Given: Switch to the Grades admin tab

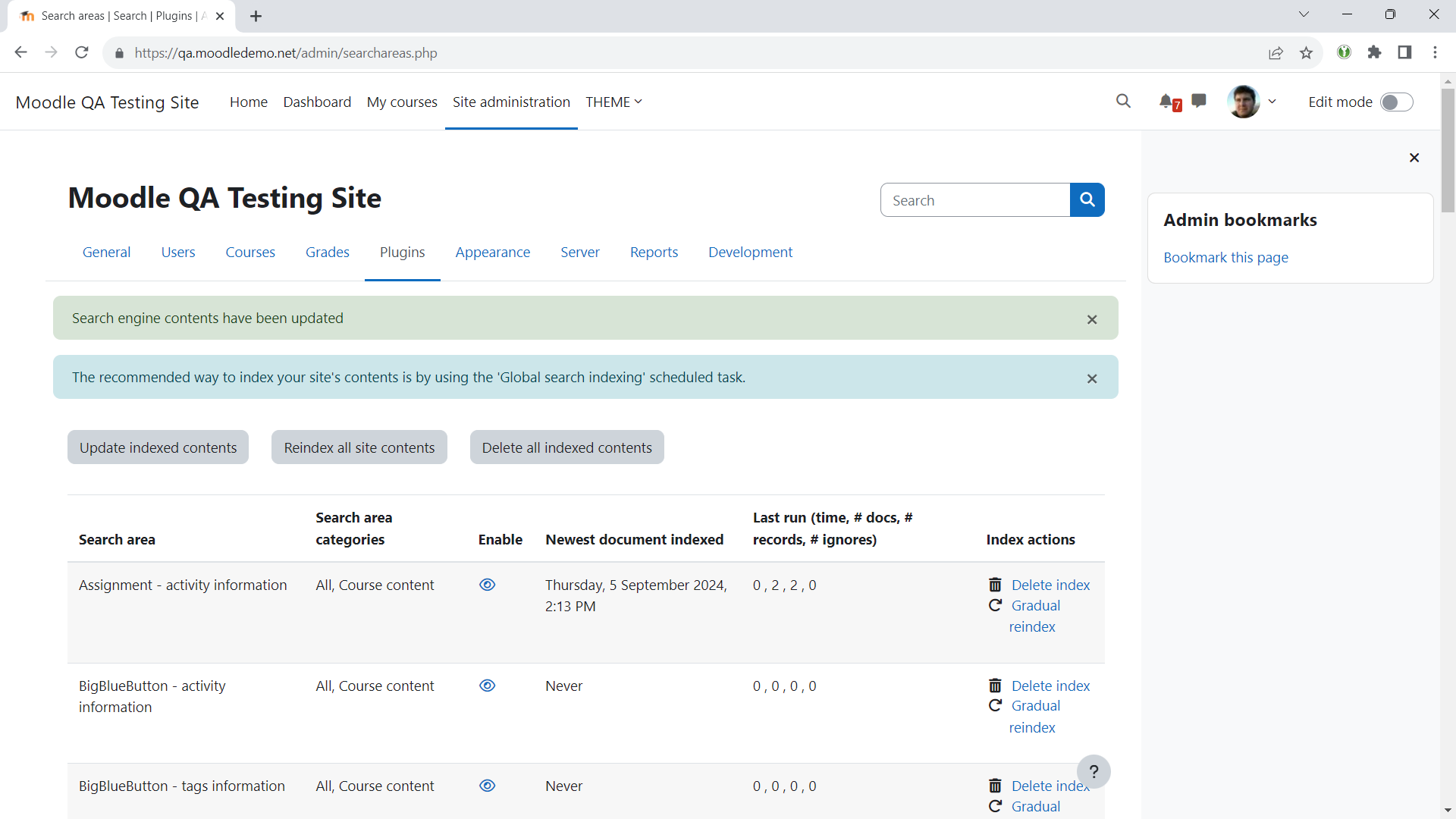Looking at the screenshot, I should (x=328, y=253).
